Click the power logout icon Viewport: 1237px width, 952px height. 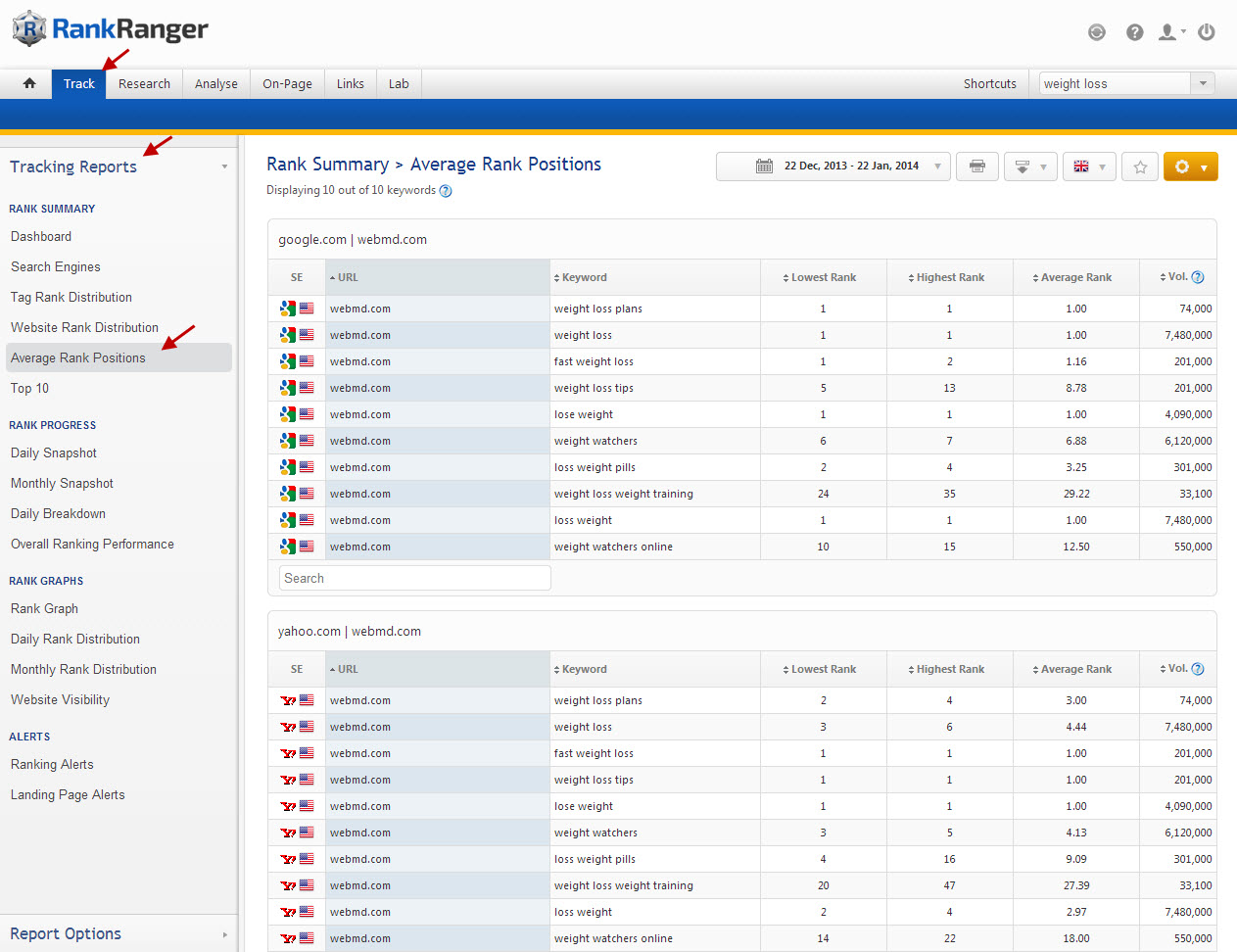1207,32
